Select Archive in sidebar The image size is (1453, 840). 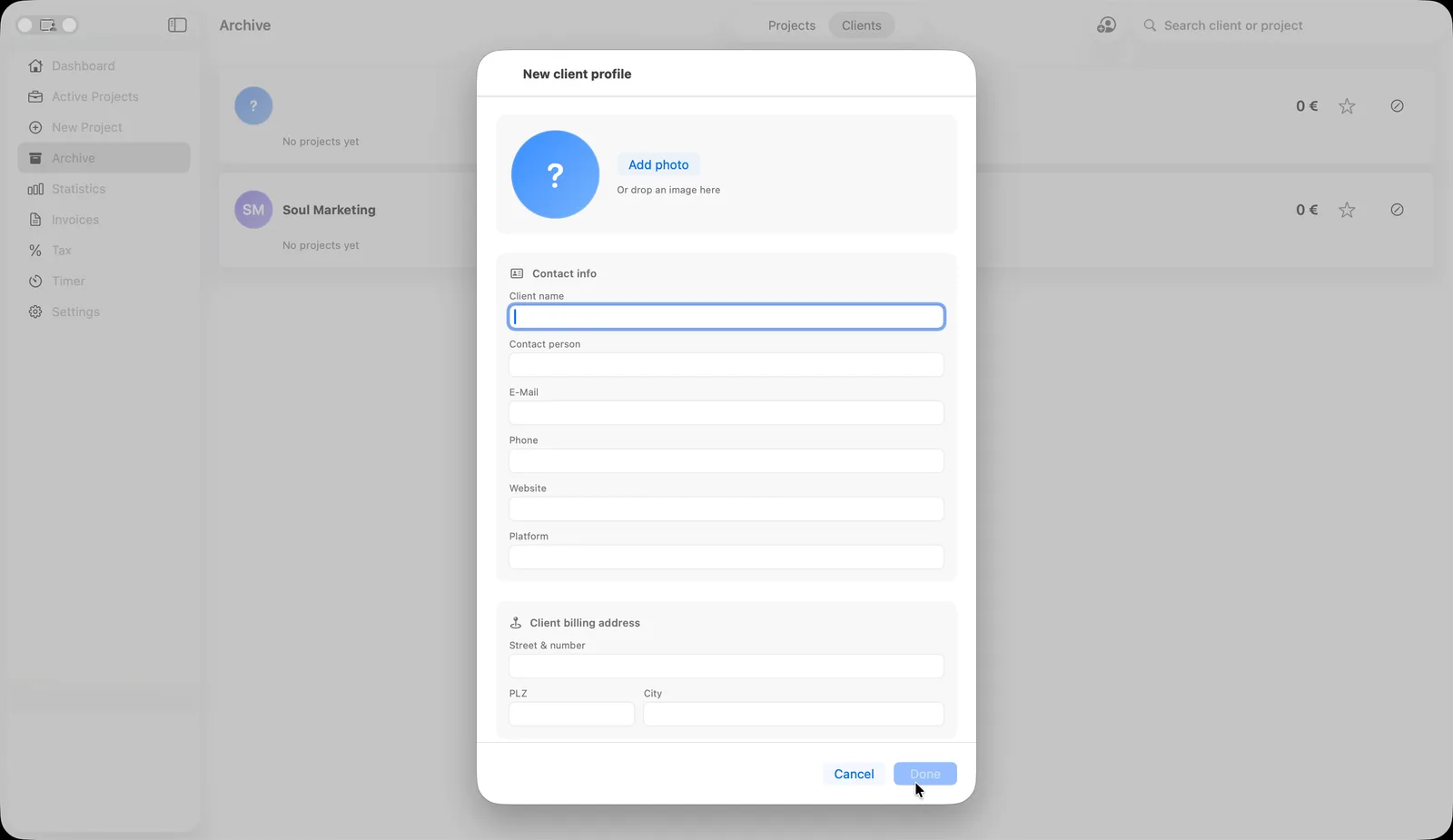[104, 158]
